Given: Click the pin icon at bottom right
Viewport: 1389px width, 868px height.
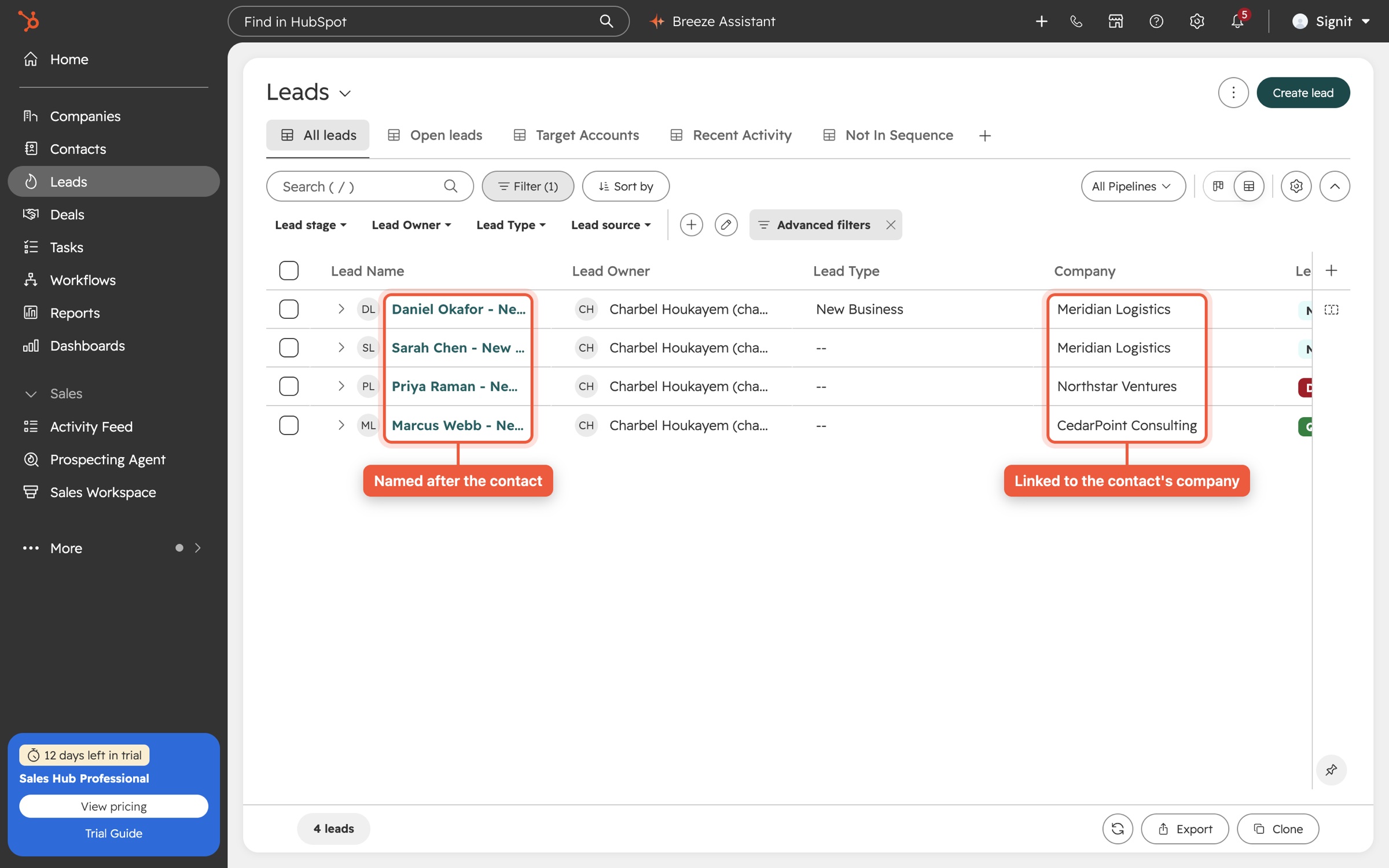Looking at the screenshot, I should coord(1331,770).
